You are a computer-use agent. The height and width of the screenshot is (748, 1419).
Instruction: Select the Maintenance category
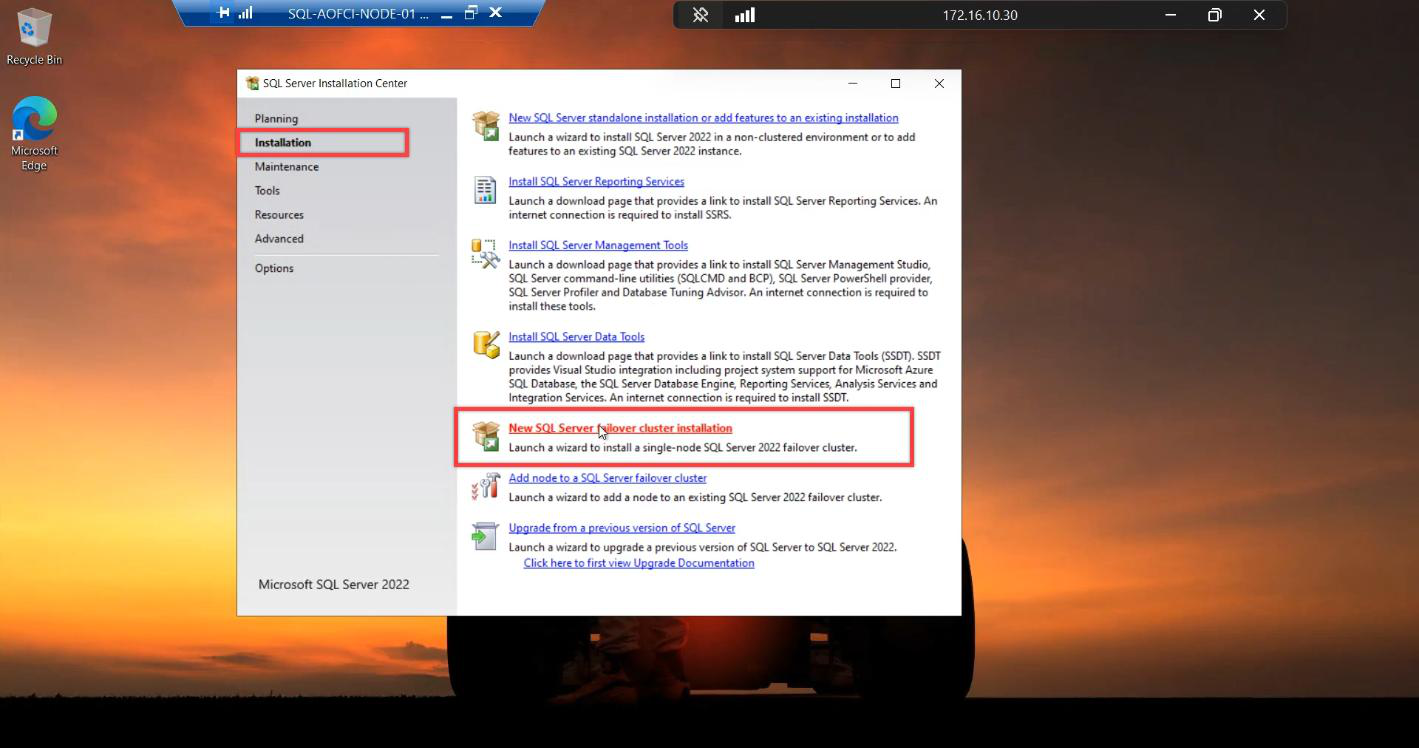pyautogui.click(x=287, y=167)
